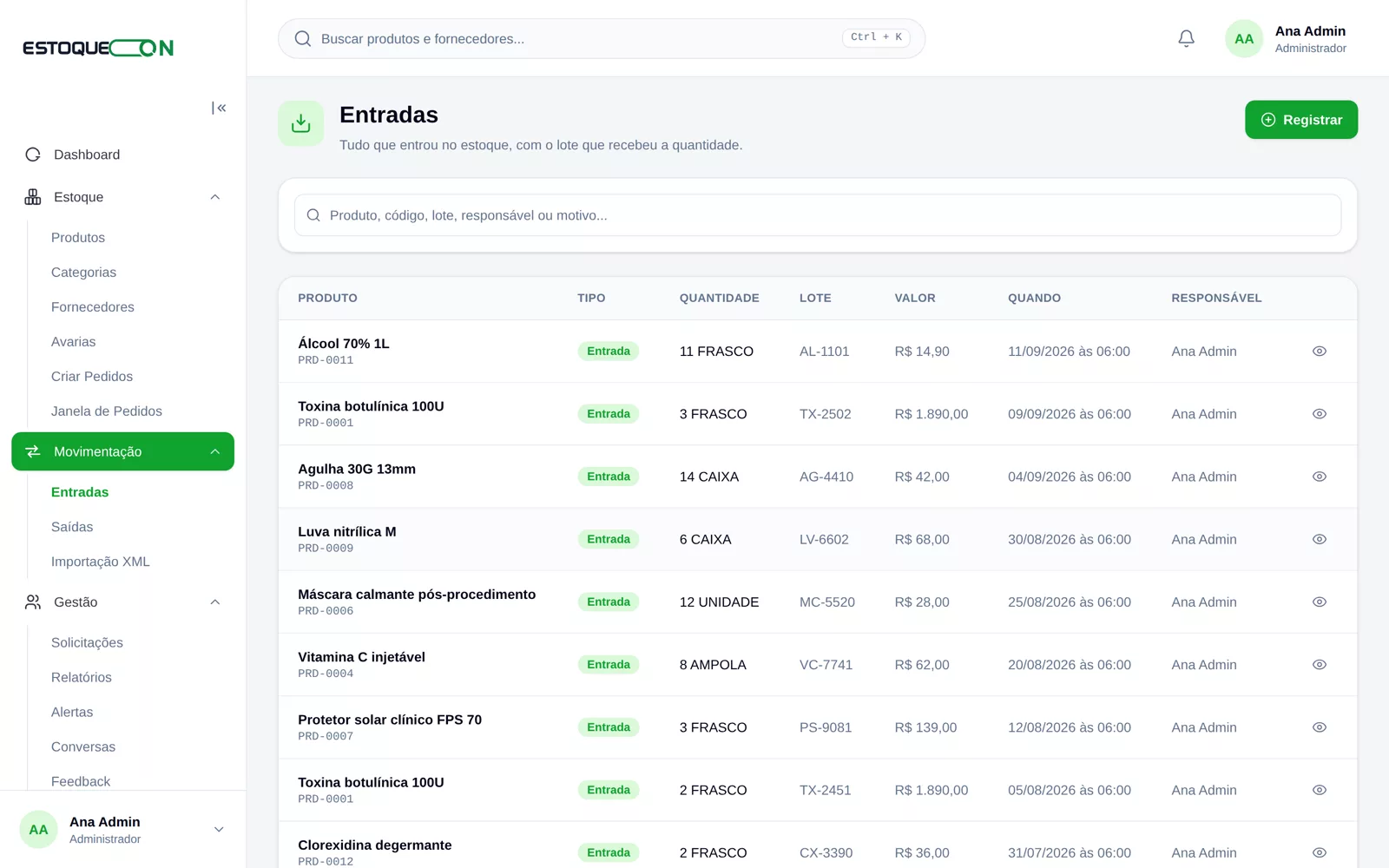Click the QUANDO column header
The image size is (1389, 868).
click(x=1034, y=298)
